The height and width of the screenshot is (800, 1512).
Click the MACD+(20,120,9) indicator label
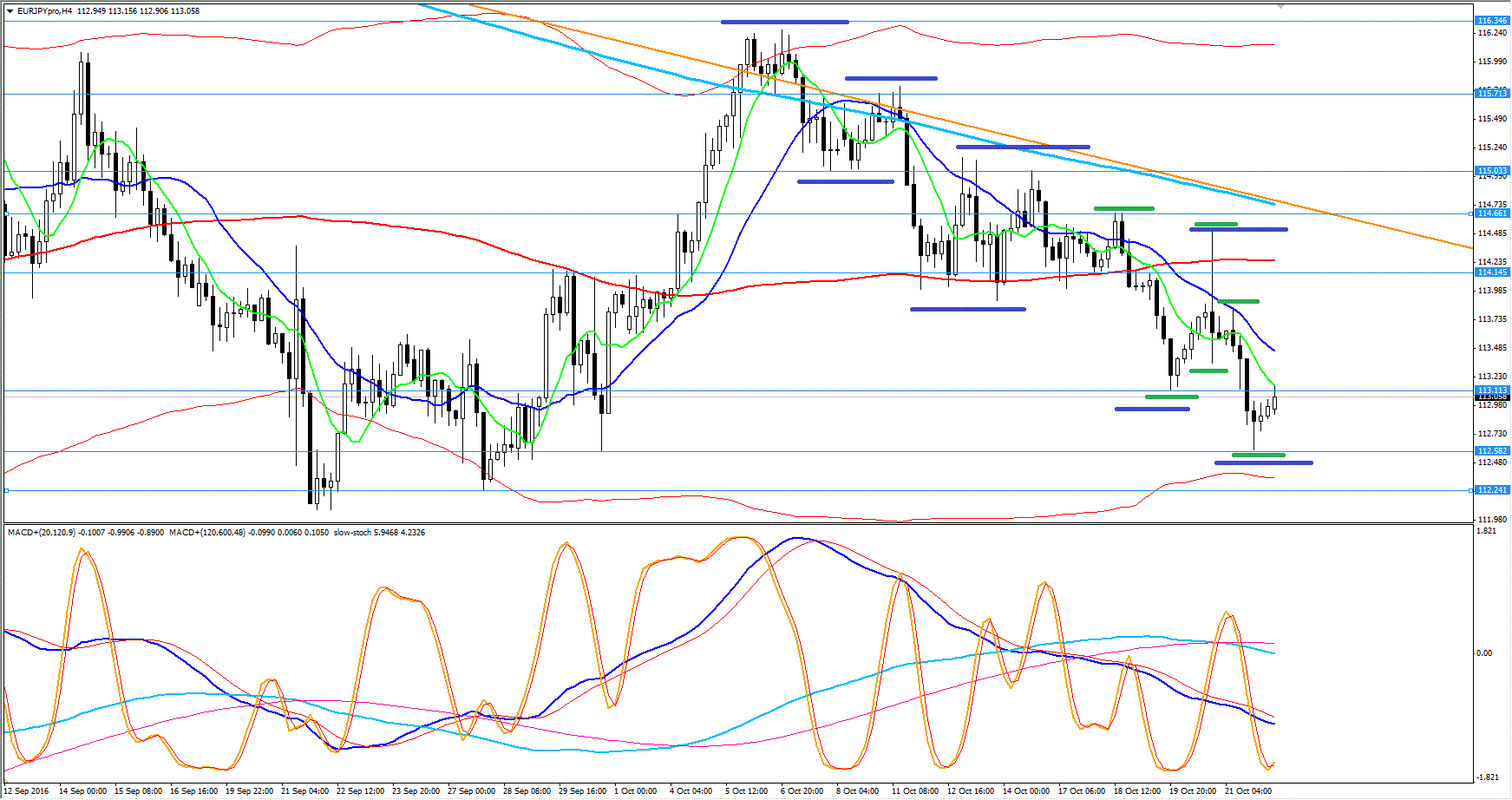coord(42,533)
